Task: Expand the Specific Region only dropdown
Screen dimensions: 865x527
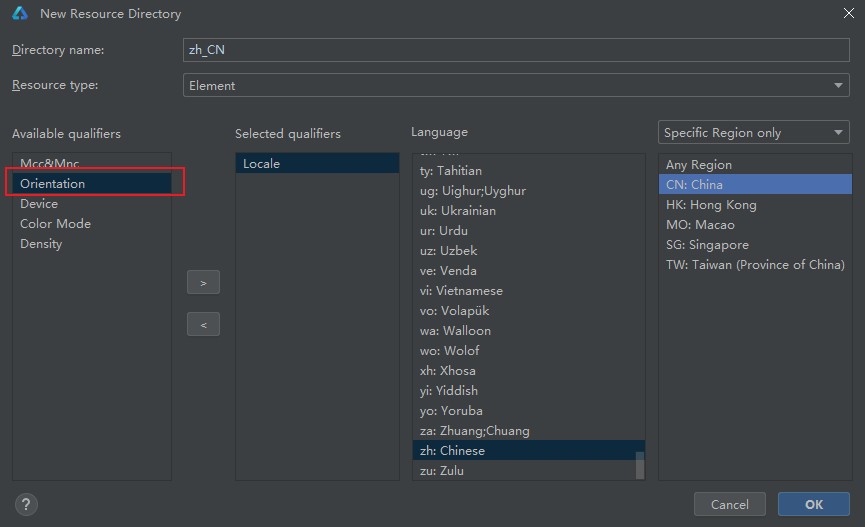Action: point(754,133)
